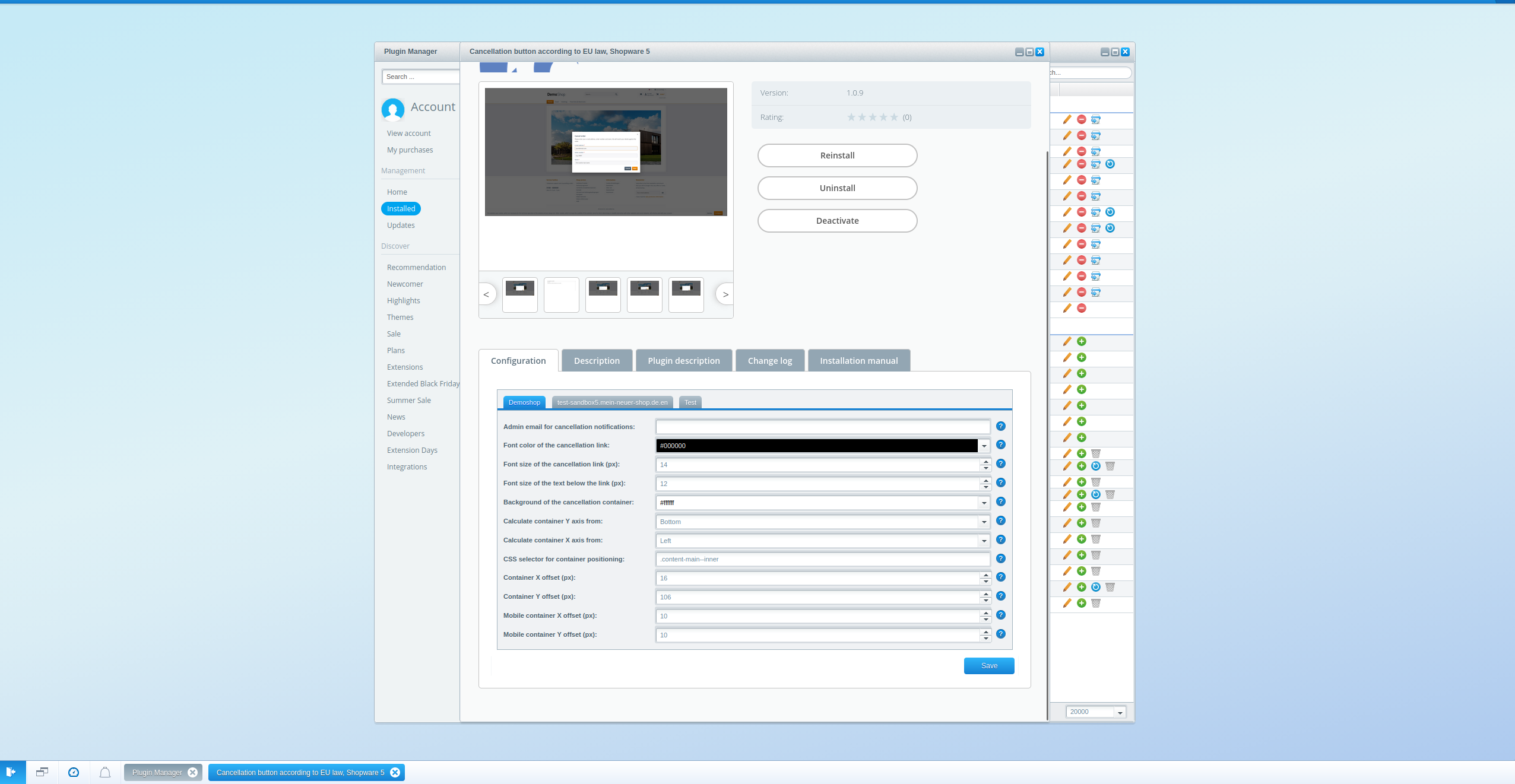Click the Shopware menu icon in taskbar
The height and width of the screenshot is (784, 1515).
[x=11, y=772]
